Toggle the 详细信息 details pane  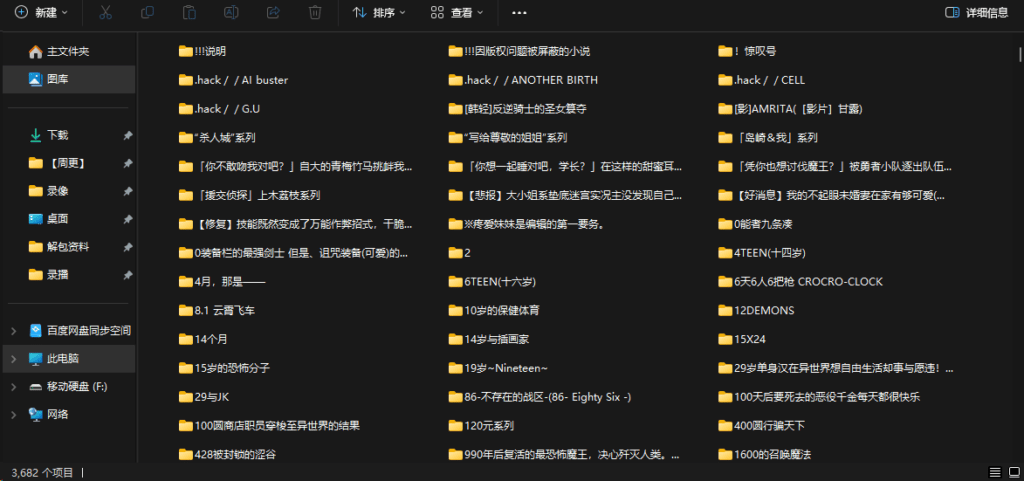pos(976,13)
